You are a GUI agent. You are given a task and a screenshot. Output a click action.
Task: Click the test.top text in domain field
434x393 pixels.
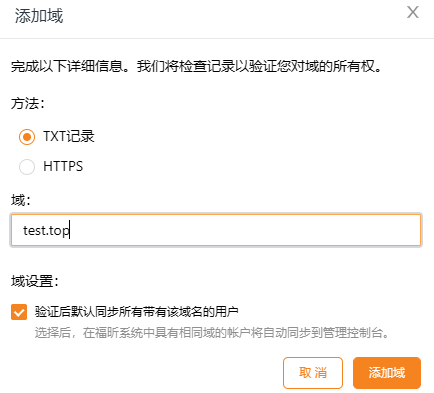[46, 230]
